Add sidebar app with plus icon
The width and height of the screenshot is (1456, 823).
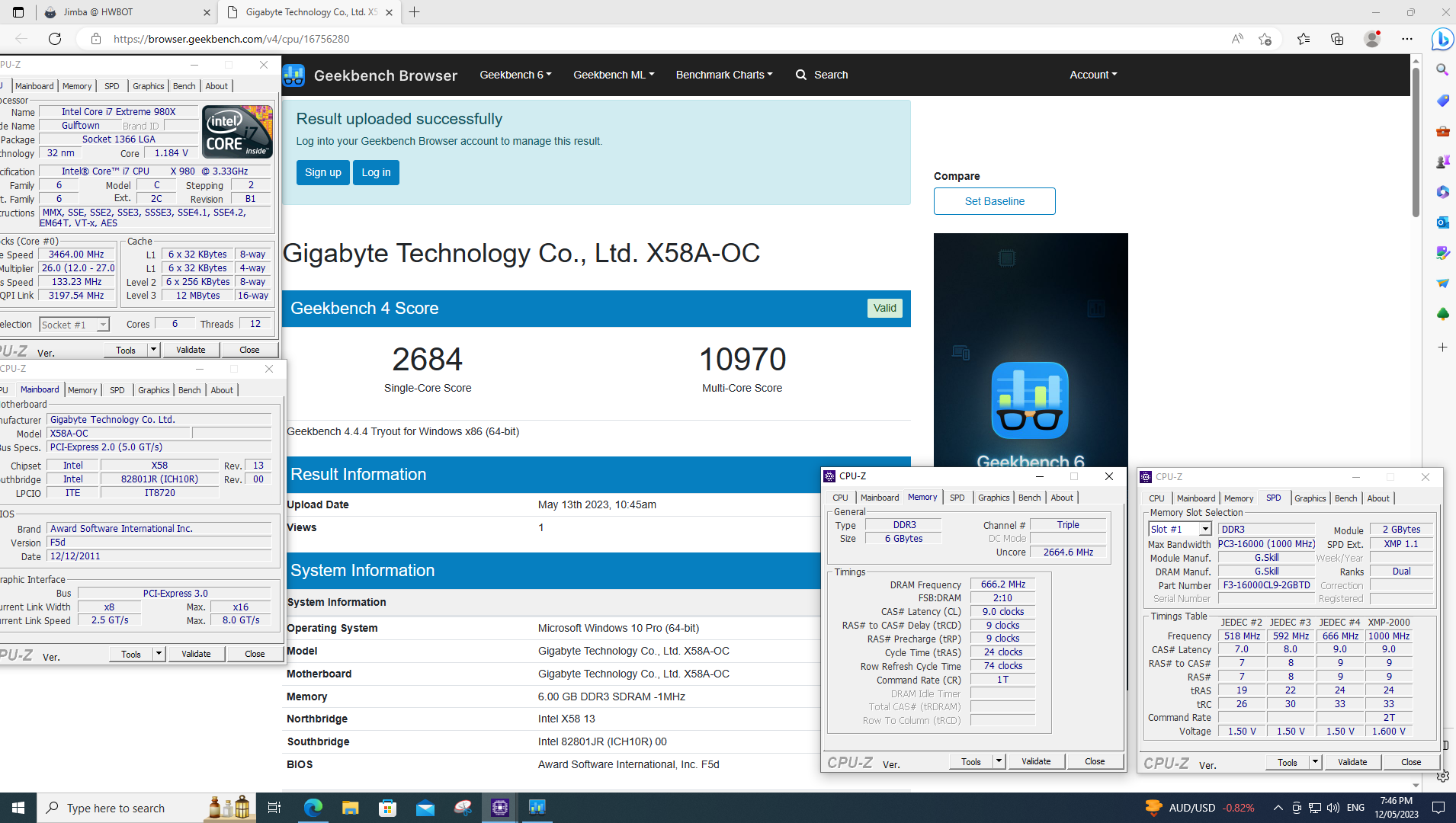(x=1442, y=347)
